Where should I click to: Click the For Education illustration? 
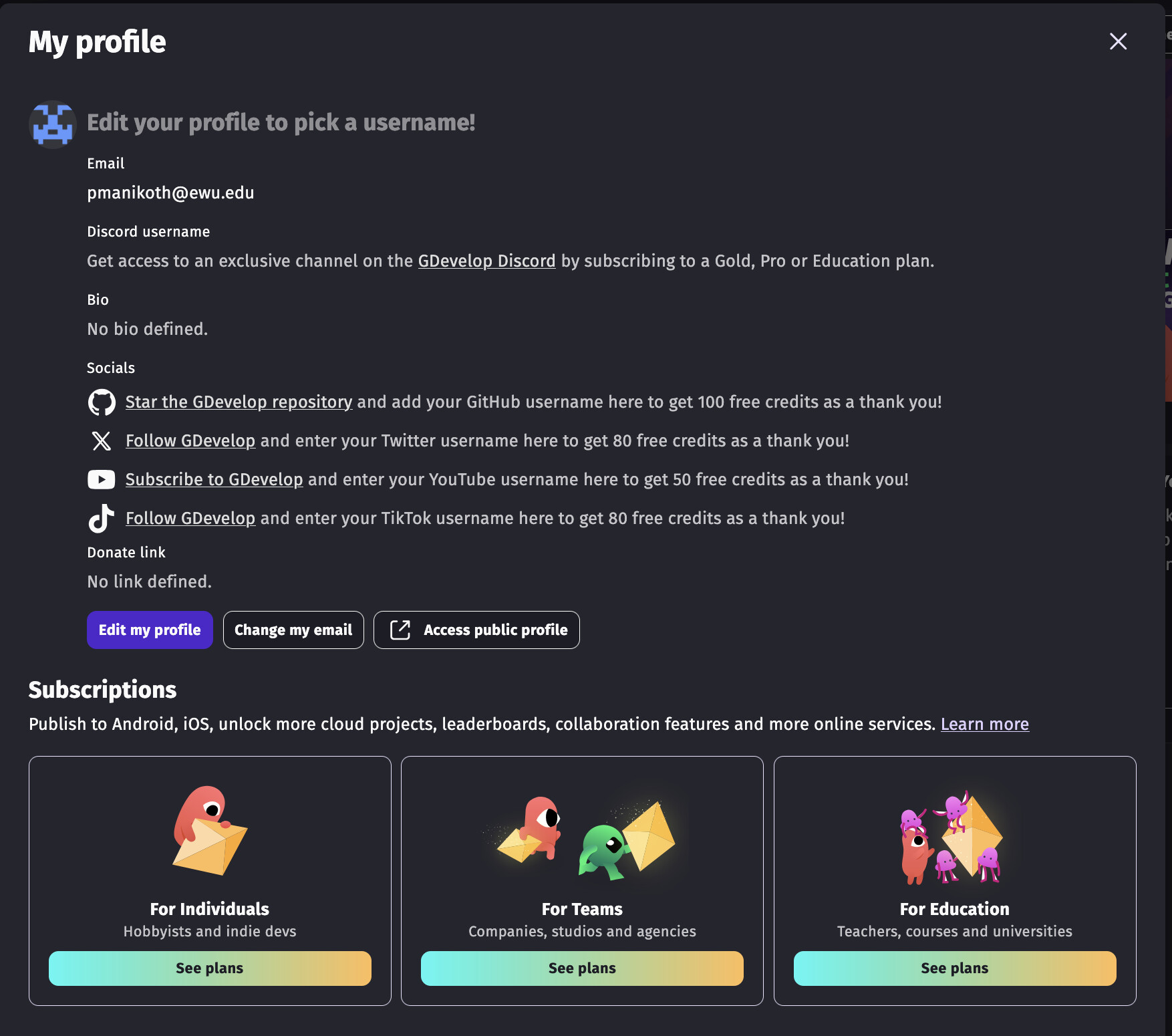point(952,837)
